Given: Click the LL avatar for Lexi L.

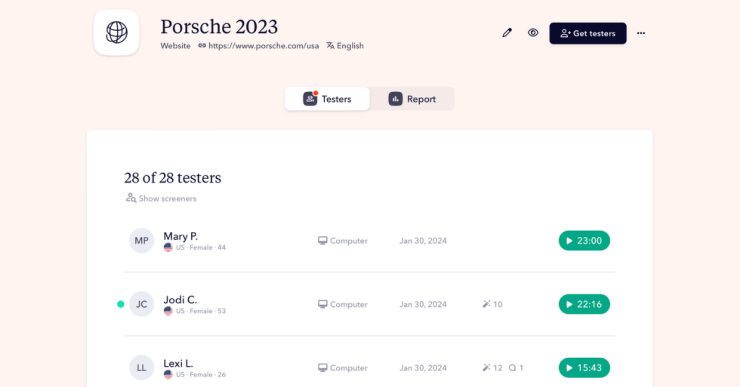Looking at the screenshot, I should point(142,368).
